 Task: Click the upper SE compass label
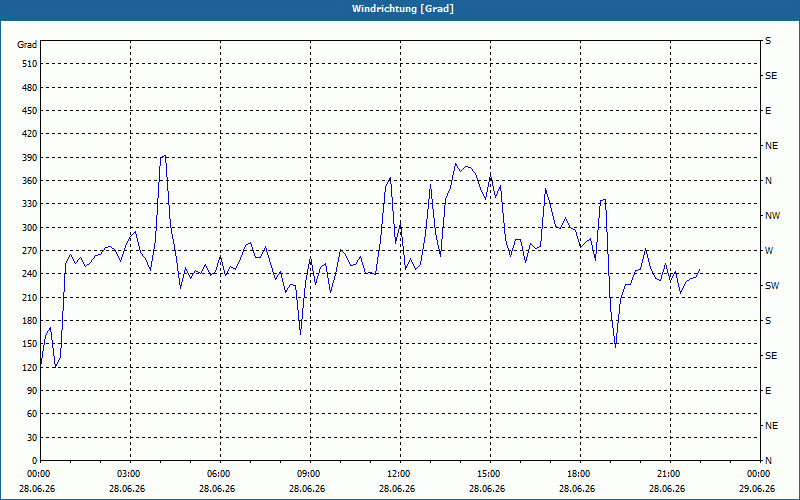coord(771,76)
